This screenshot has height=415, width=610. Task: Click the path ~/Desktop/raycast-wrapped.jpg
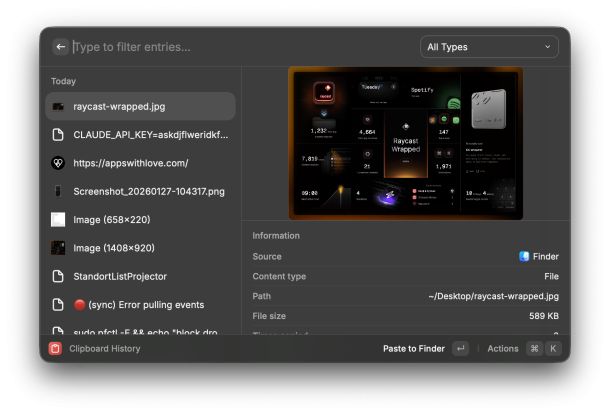coord(493,296)
